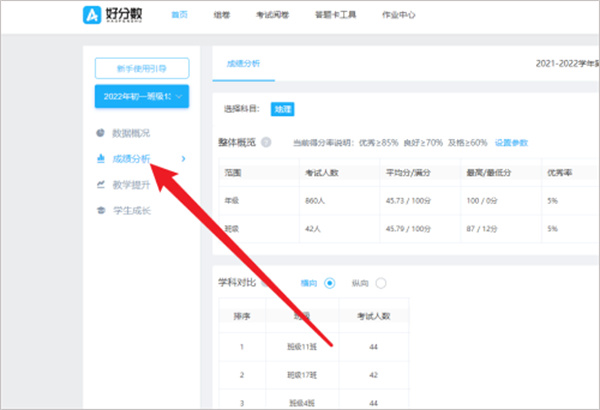Select the 纵向 radio button
600x410 pixels.
381,283
